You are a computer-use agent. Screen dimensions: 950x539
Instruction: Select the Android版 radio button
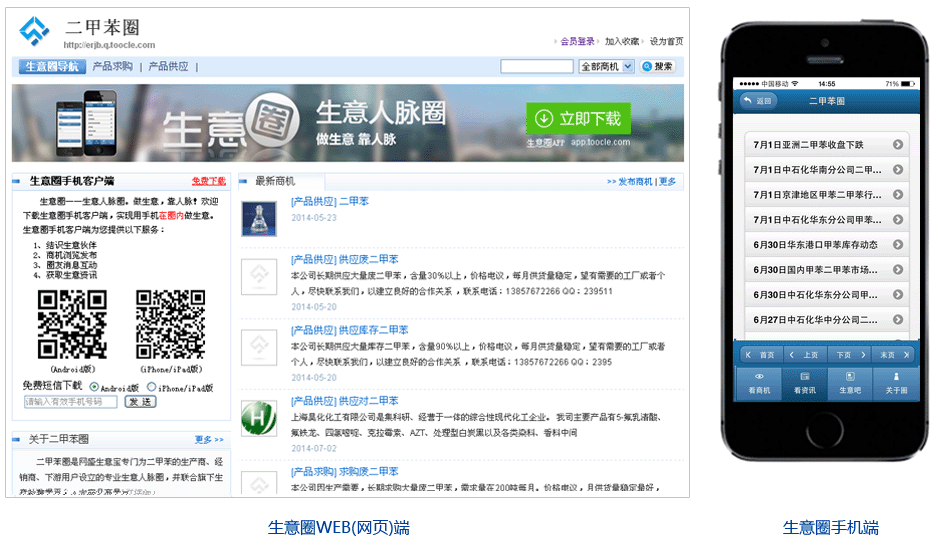(x=94, y=386)
